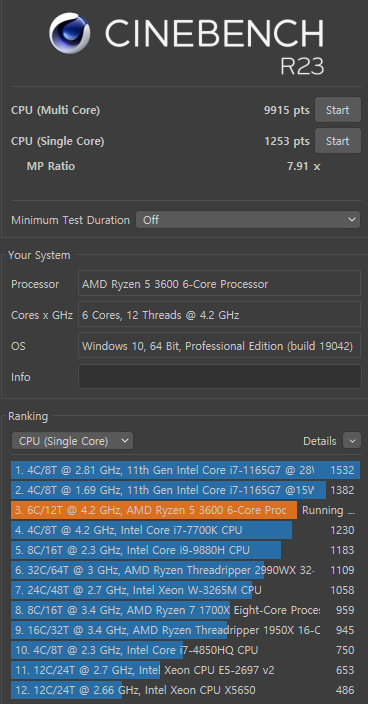Select the Ryzen 7 1700X ranking row
The height and width of the screenshot is (704, 368).
tap(185, 610)
